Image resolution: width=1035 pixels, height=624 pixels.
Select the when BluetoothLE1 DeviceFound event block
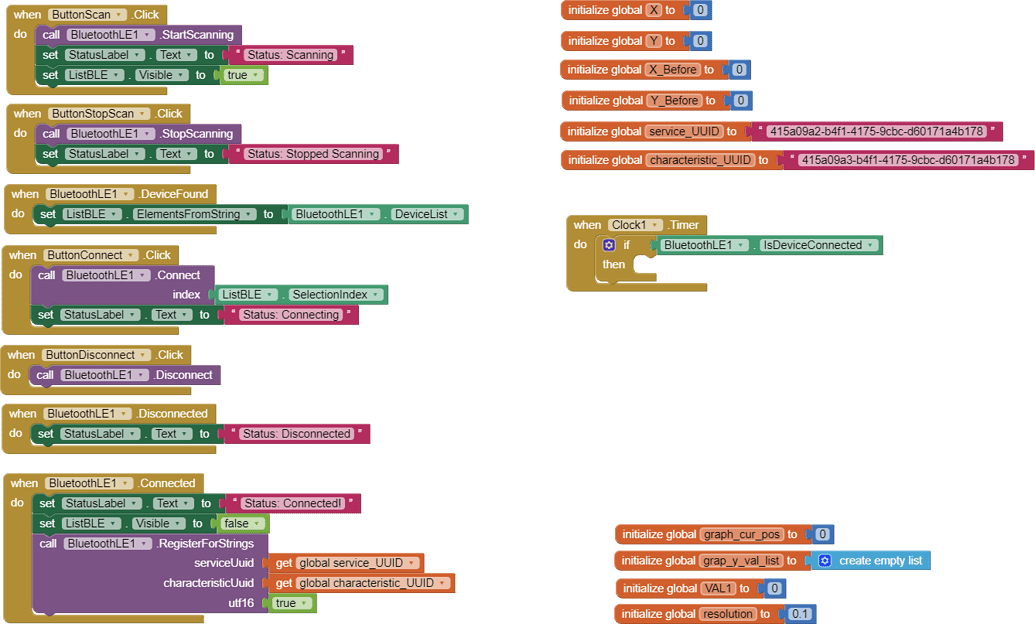(x=110, y=194)
